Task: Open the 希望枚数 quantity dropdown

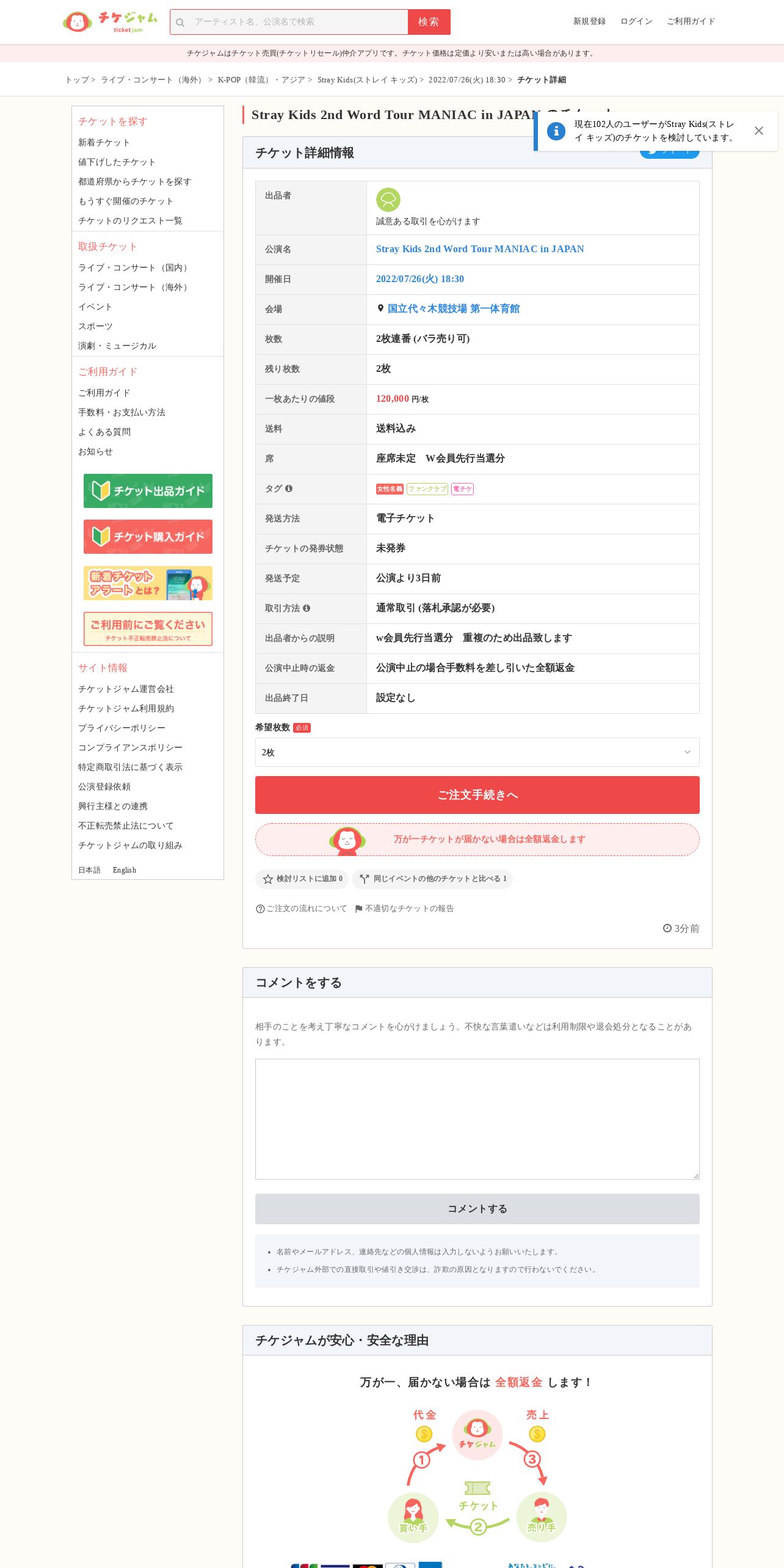Action: pos(477,752)
